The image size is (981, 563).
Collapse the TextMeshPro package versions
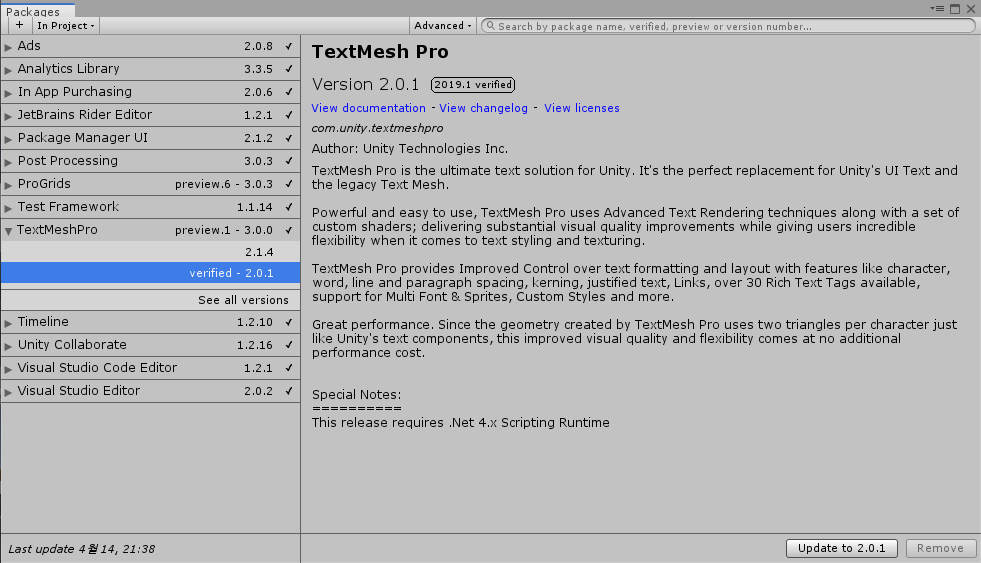point(8,231)
